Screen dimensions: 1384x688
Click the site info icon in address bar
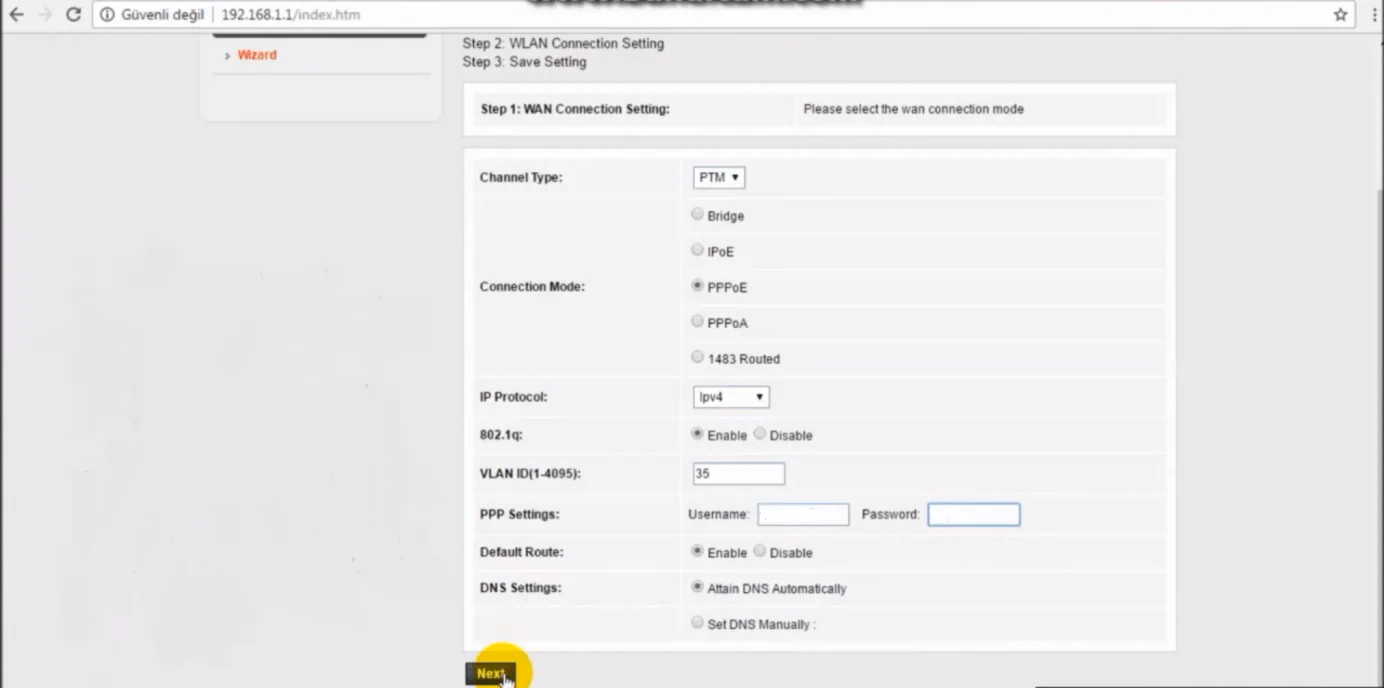point(107,15)
